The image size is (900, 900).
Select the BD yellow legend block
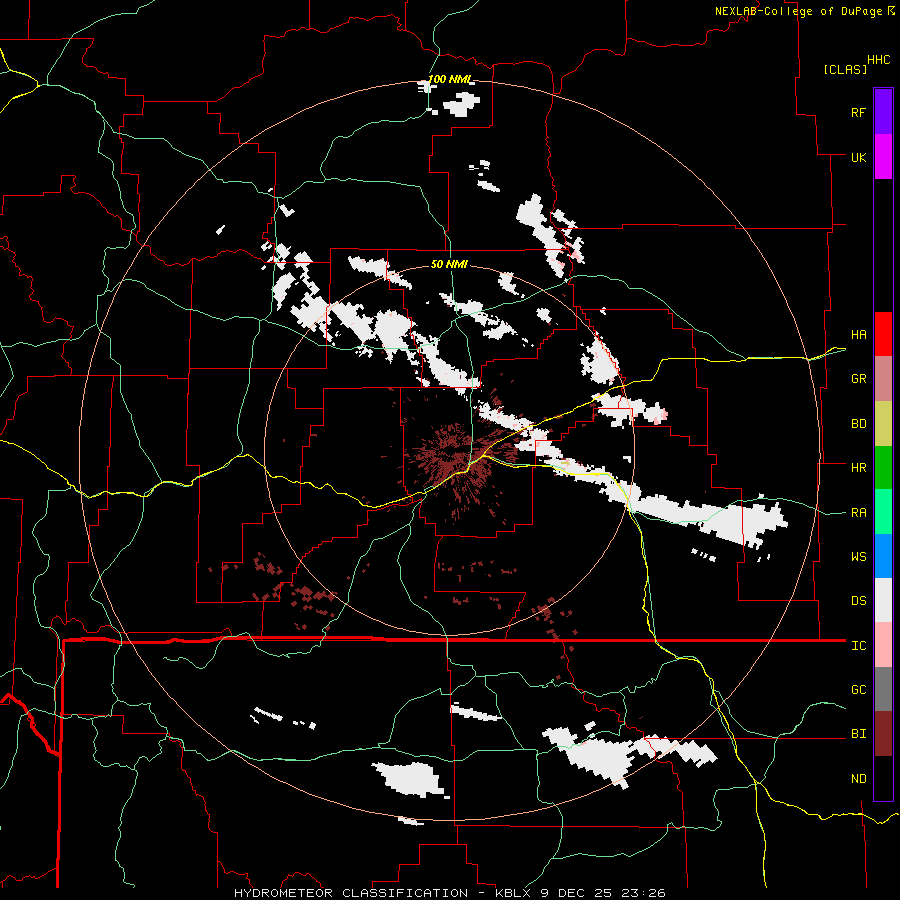pos(883,424)
